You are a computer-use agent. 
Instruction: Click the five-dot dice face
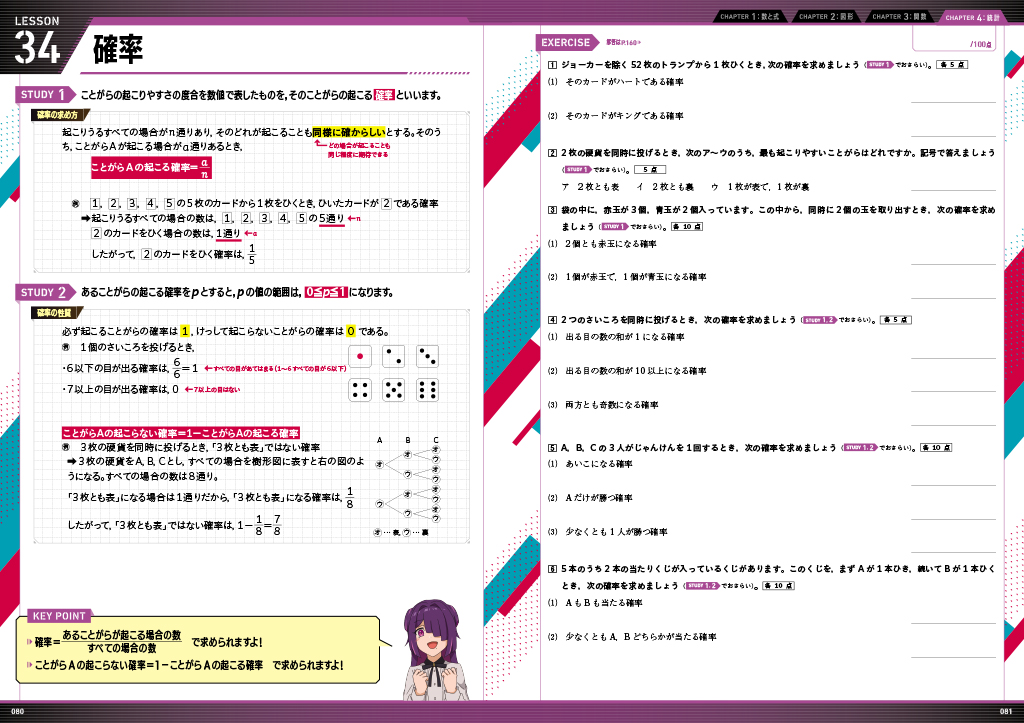394,390
